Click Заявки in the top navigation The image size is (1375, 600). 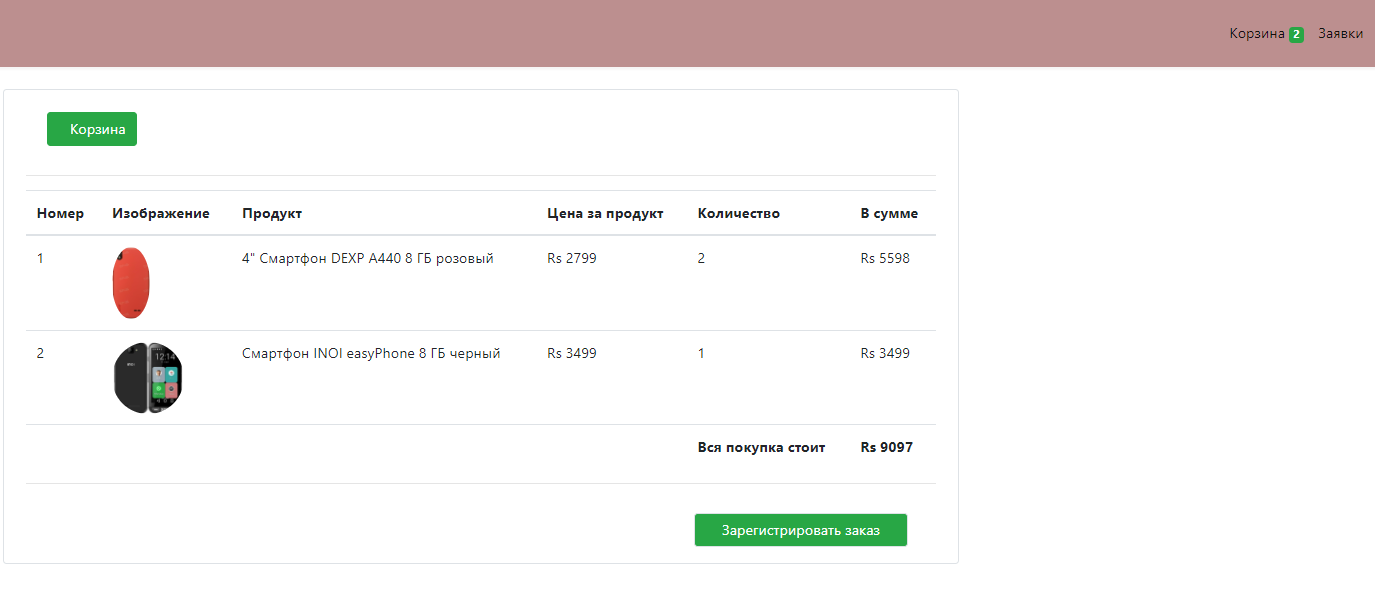pos(1340,33)
